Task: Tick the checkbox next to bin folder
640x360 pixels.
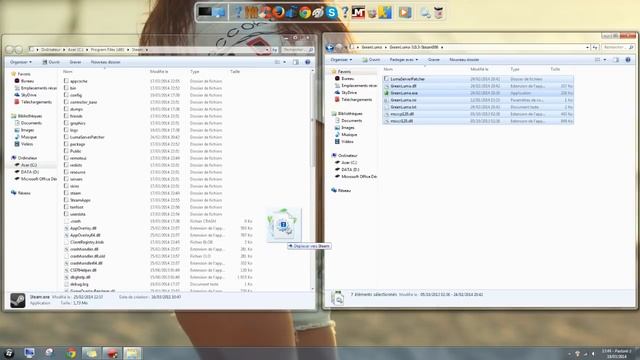Action: tap(66, 88)
